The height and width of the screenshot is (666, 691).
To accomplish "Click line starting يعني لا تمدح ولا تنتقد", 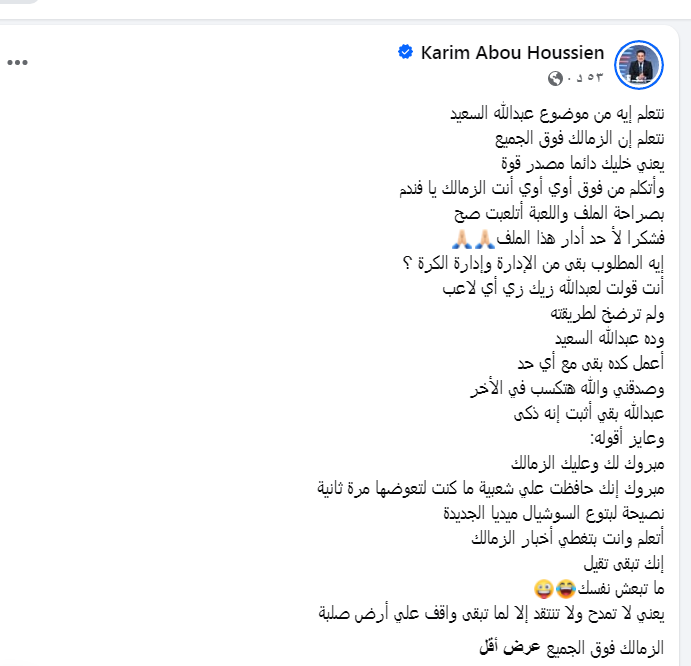I will 491,614.
